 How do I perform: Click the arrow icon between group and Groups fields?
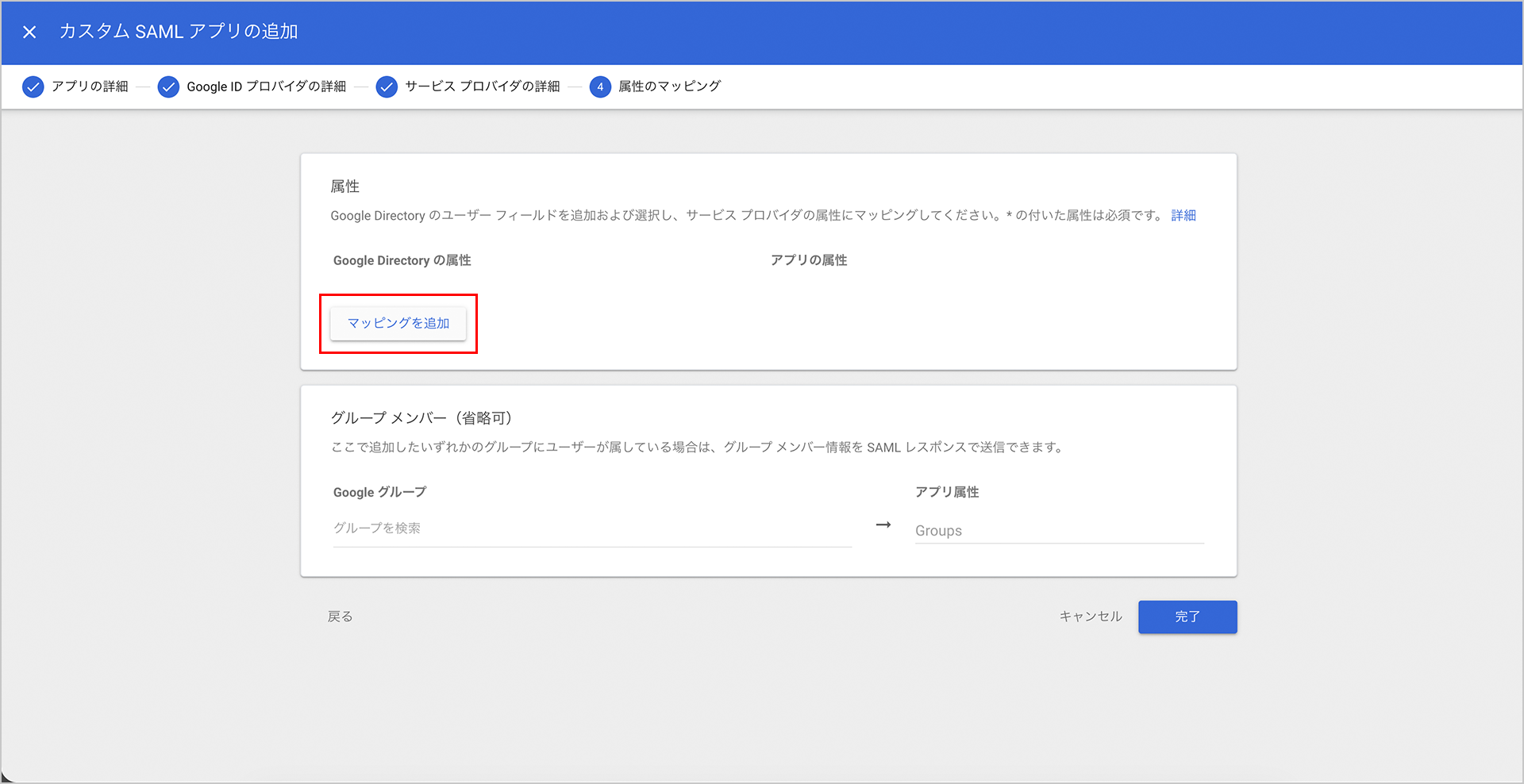click(x=883, y=525)
